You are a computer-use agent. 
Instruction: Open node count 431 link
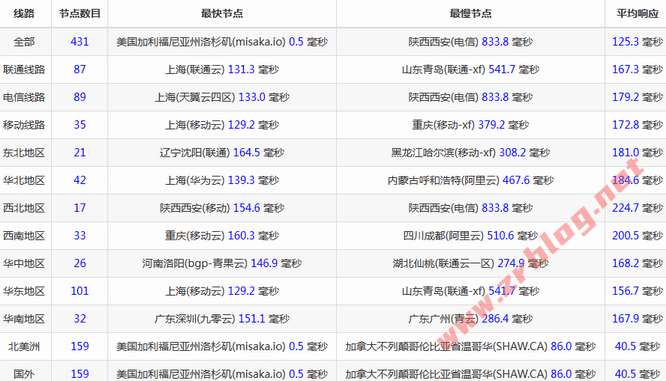(79, 42)
